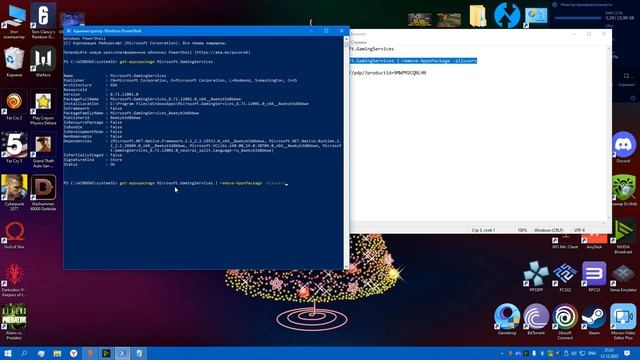Click the Windows (CRLF) status bar entry
The width and height of the screenshot is (640, 360).
(549, 230)
